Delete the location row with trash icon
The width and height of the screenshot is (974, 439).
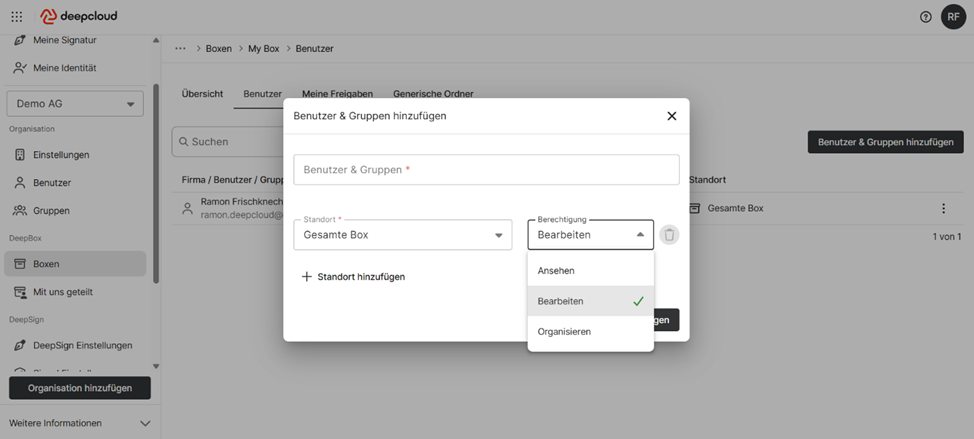coord(670,235)
